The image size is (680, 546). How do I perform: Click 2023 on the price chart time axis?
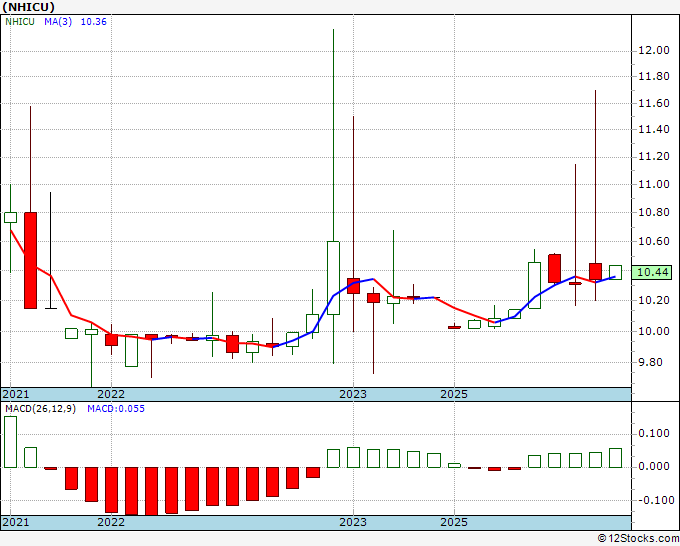pyautogui.click(x=352, y=394)
